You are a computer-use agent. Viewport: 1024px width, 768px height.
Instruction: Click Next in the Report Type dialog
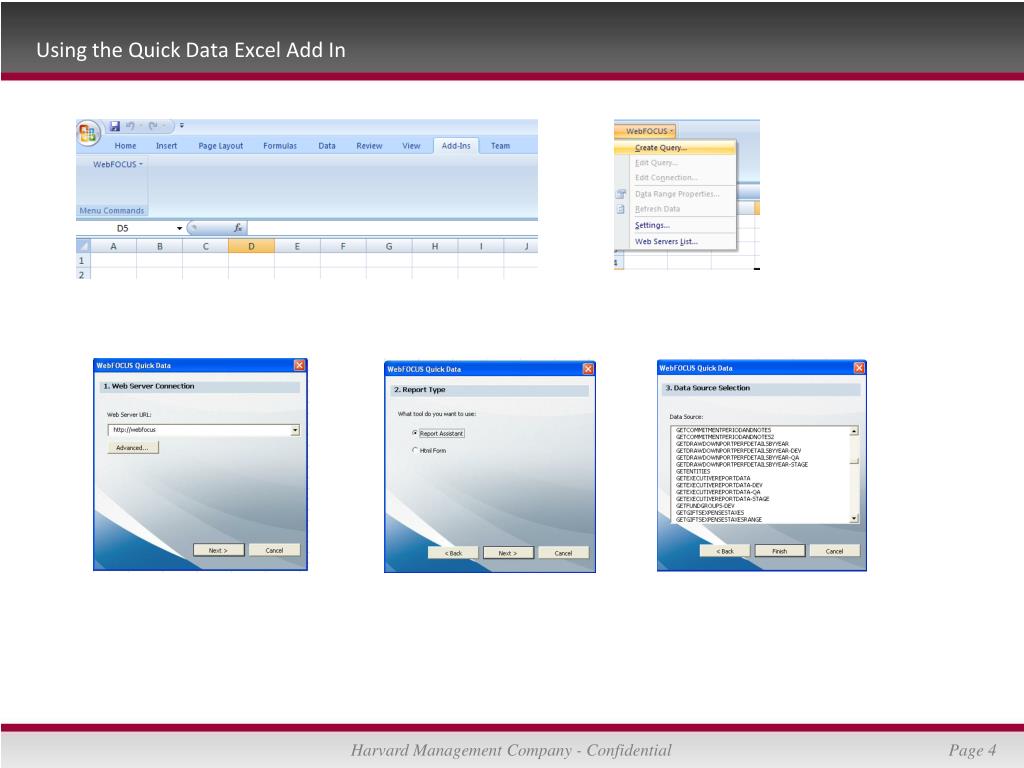(x=508, y=552)
